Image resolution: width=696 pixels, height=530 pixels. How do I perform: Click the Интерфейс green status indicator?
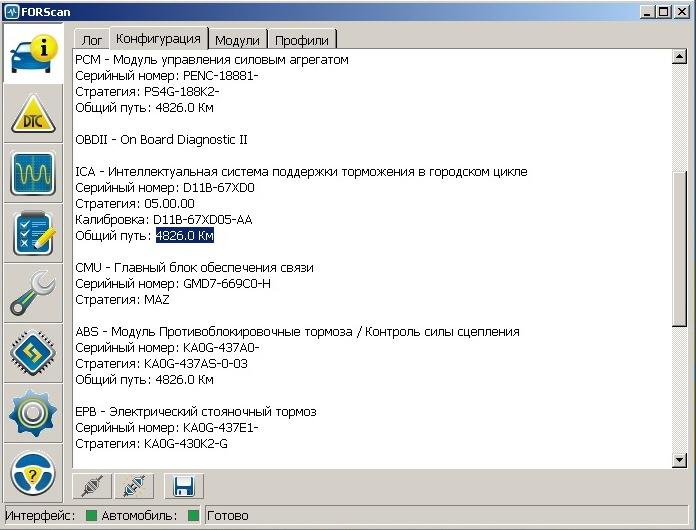click(x=91, y=515)
